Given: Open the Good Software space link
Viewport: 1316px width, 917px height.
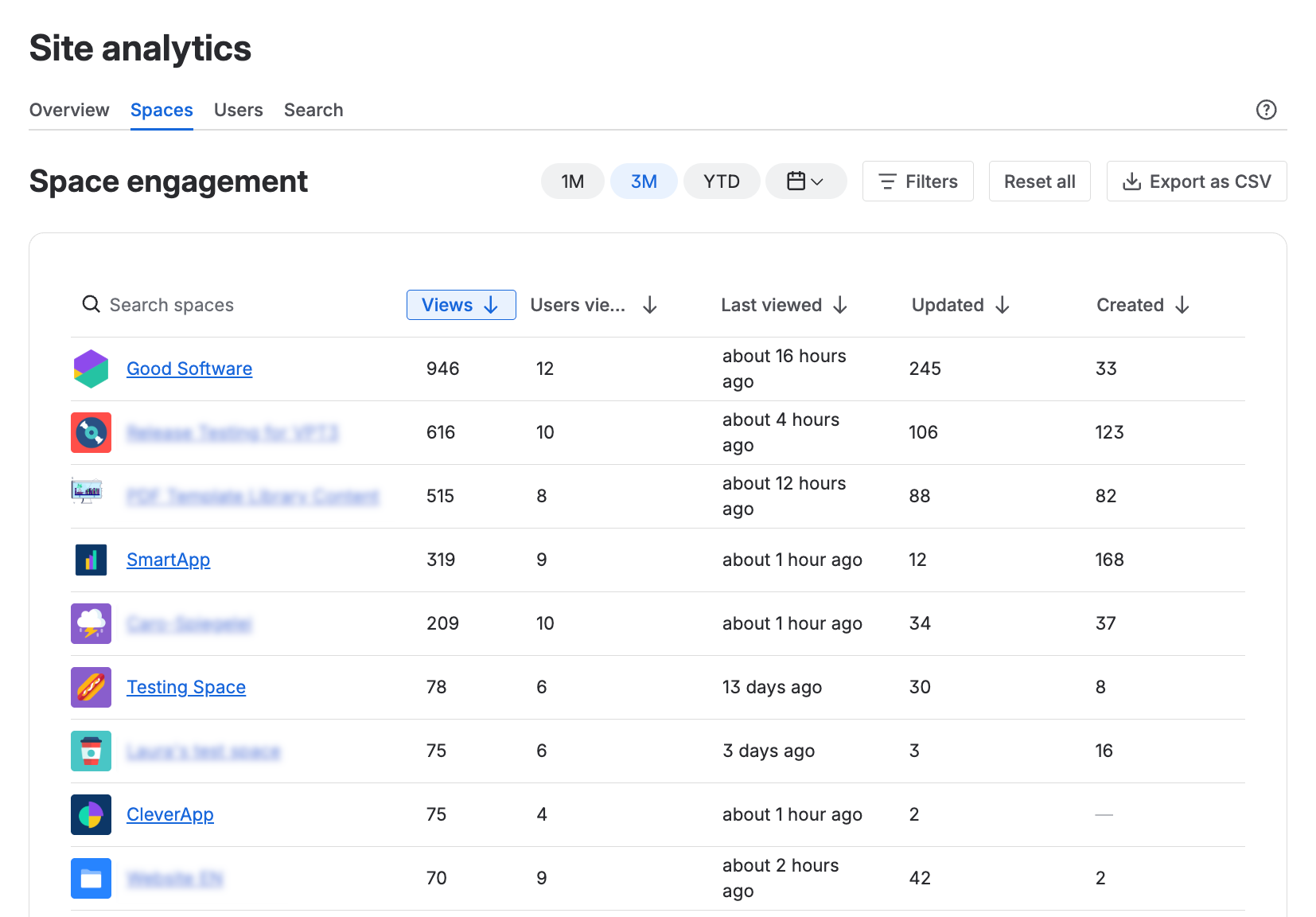Looking at the screenshot, I should pyautogui.click(x=189, y=369).
